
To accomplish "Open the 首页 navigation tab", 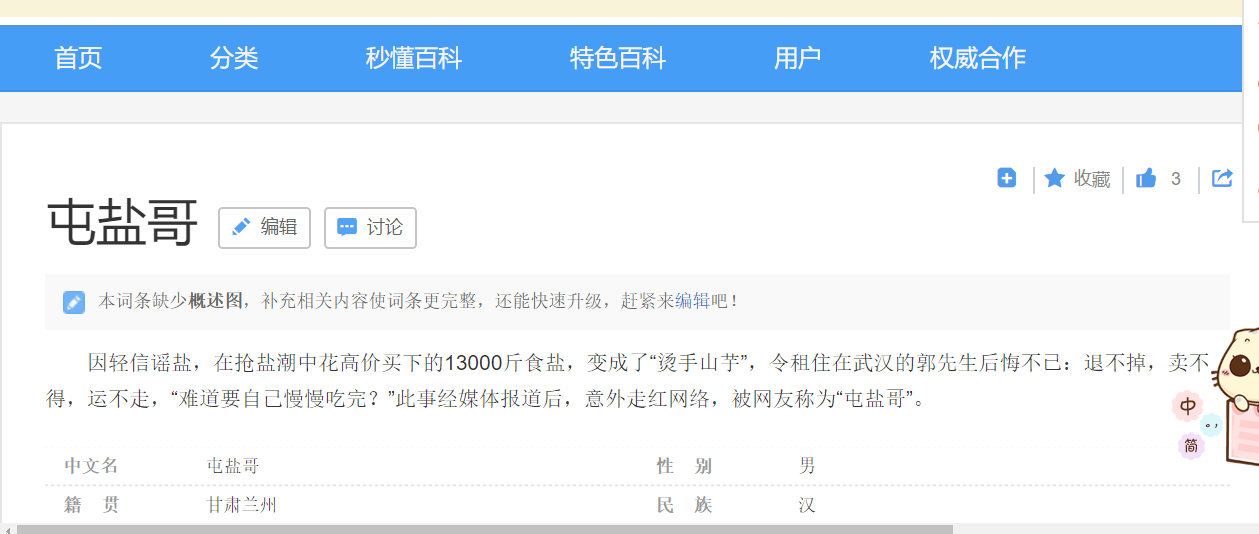I will click(x=78, y=58).
